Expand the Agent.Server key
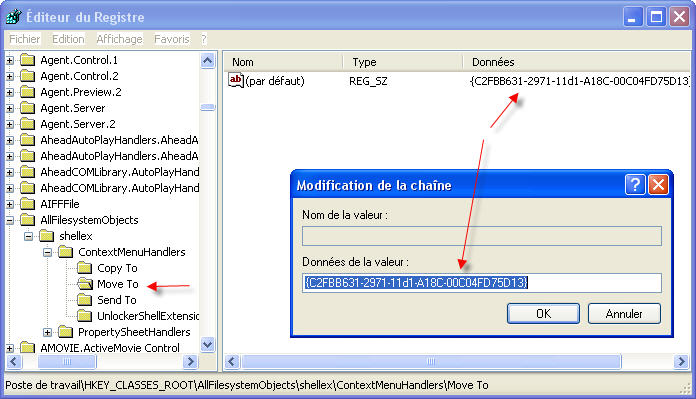Screen dimensions: 696x399 pos(10,108)
